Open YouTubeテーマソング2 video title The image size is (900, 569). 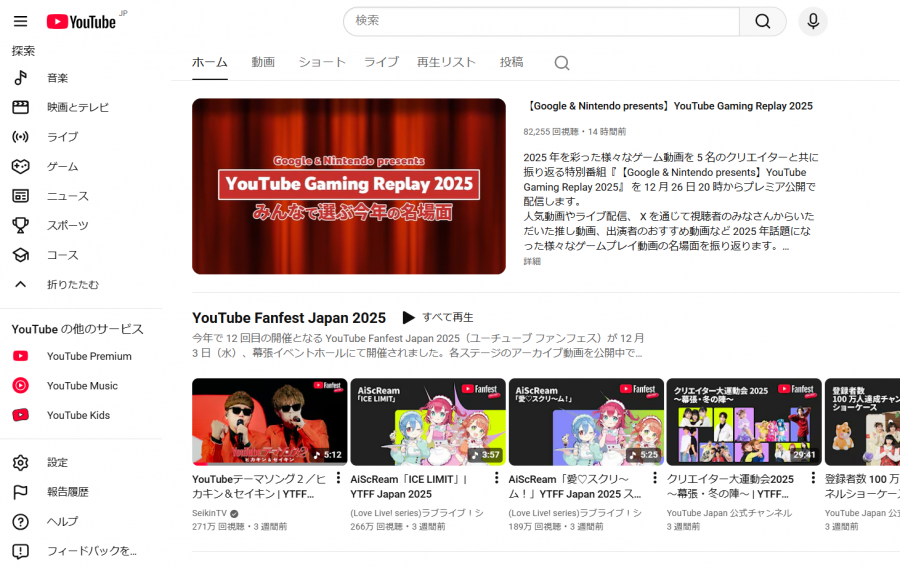tap(259, 486)
